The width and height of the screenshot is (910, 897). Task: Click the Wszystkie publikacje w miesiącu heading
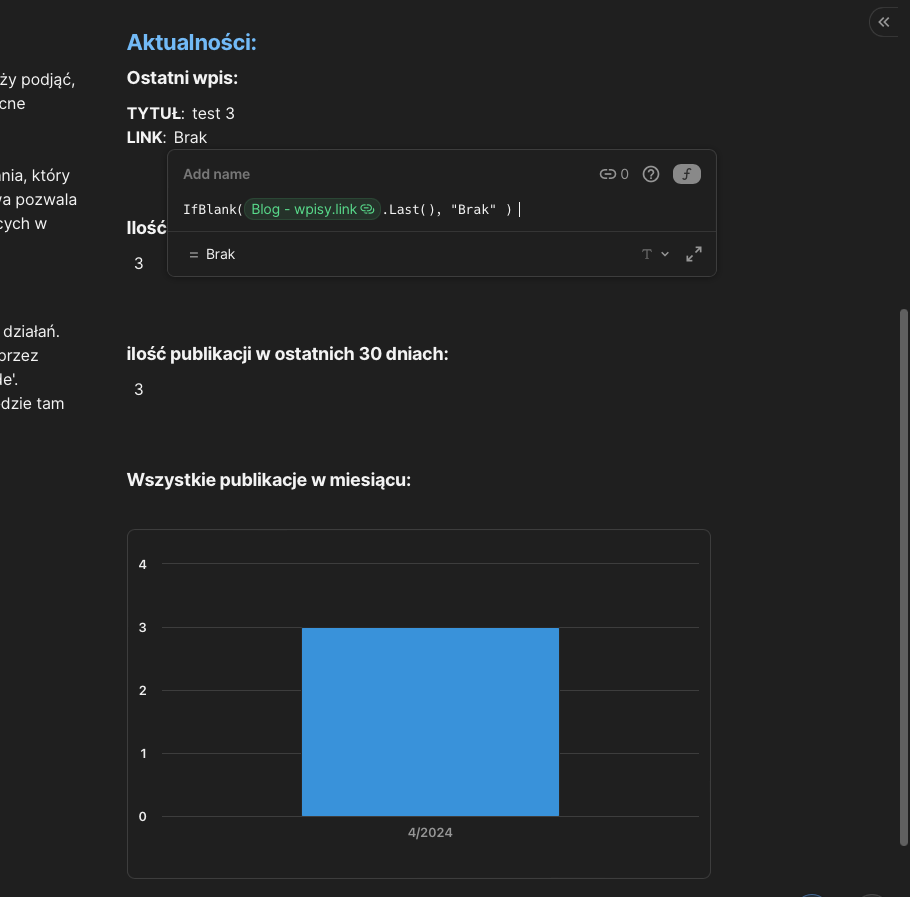tap(269, 480)
